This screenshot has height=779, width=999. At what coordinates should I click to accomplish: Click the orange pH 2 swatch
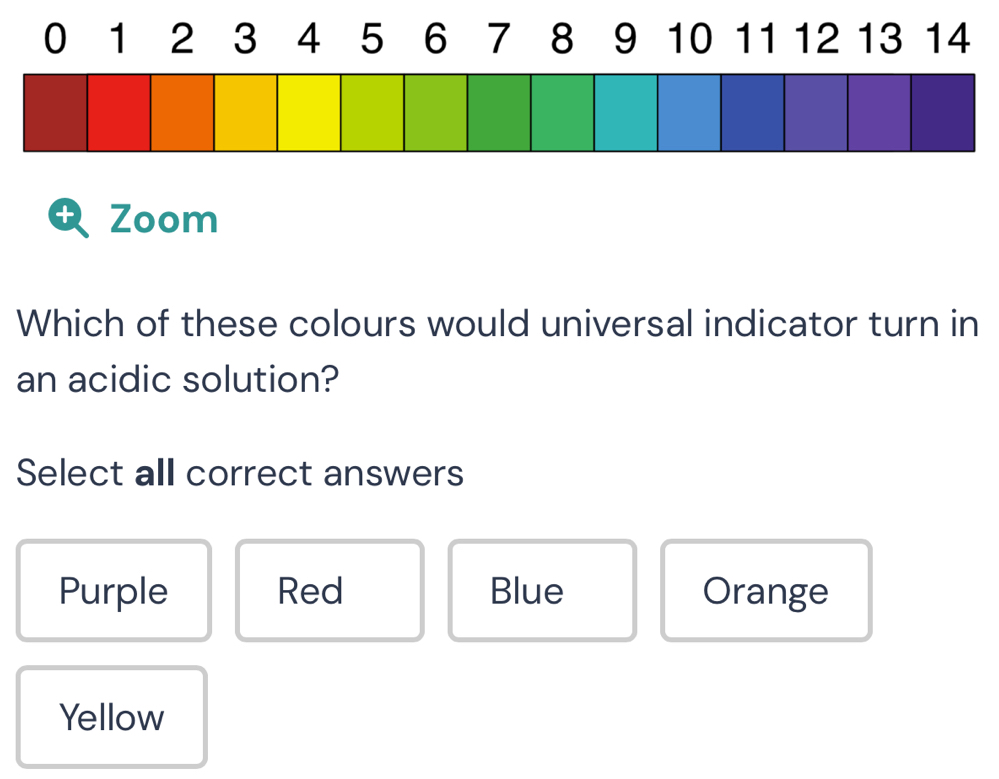(x=182, y=112)
